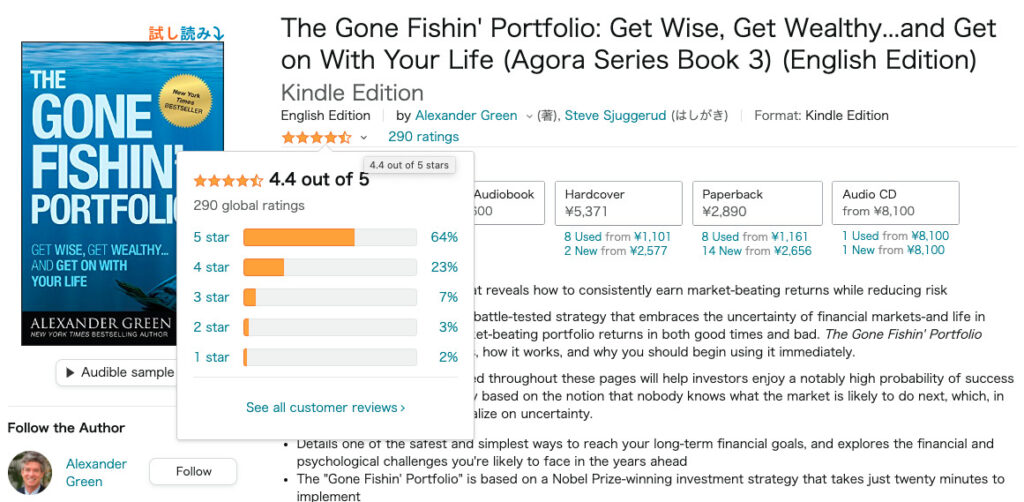Play the Audible sample triangle icon
1024x502 pixels.
pos(71,373)
